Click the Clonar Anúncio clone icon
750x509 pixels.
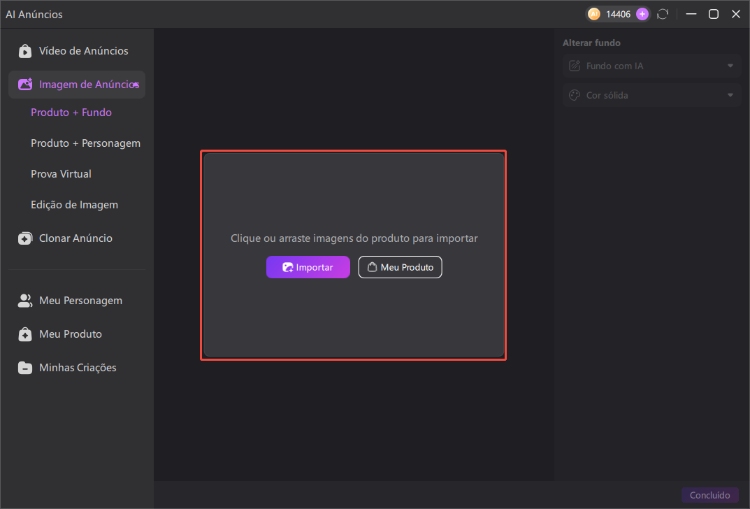[x=25, y=238]
